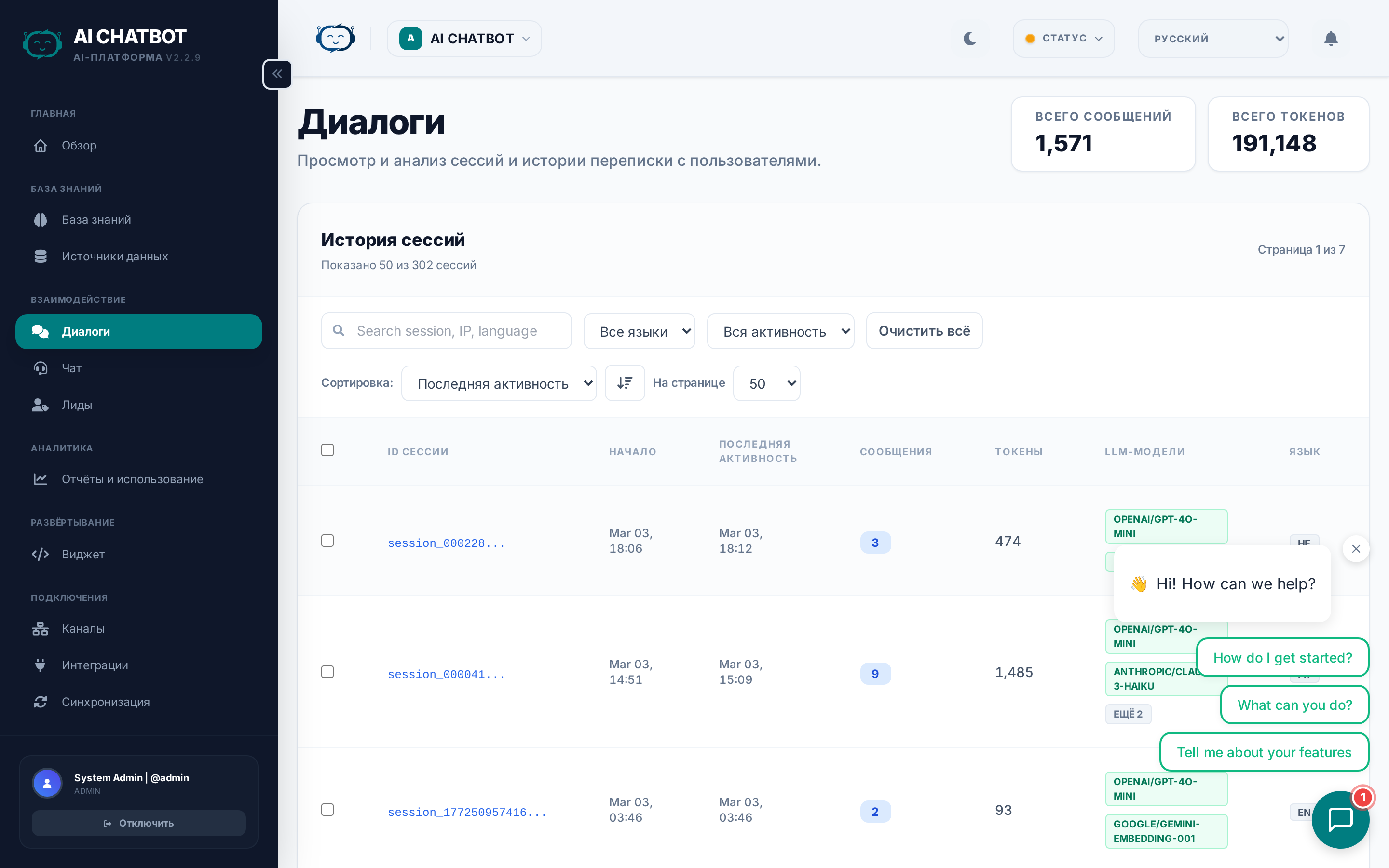Toggle dark mode with the moon icon
1389x868 pixels.
click(969, 39)
